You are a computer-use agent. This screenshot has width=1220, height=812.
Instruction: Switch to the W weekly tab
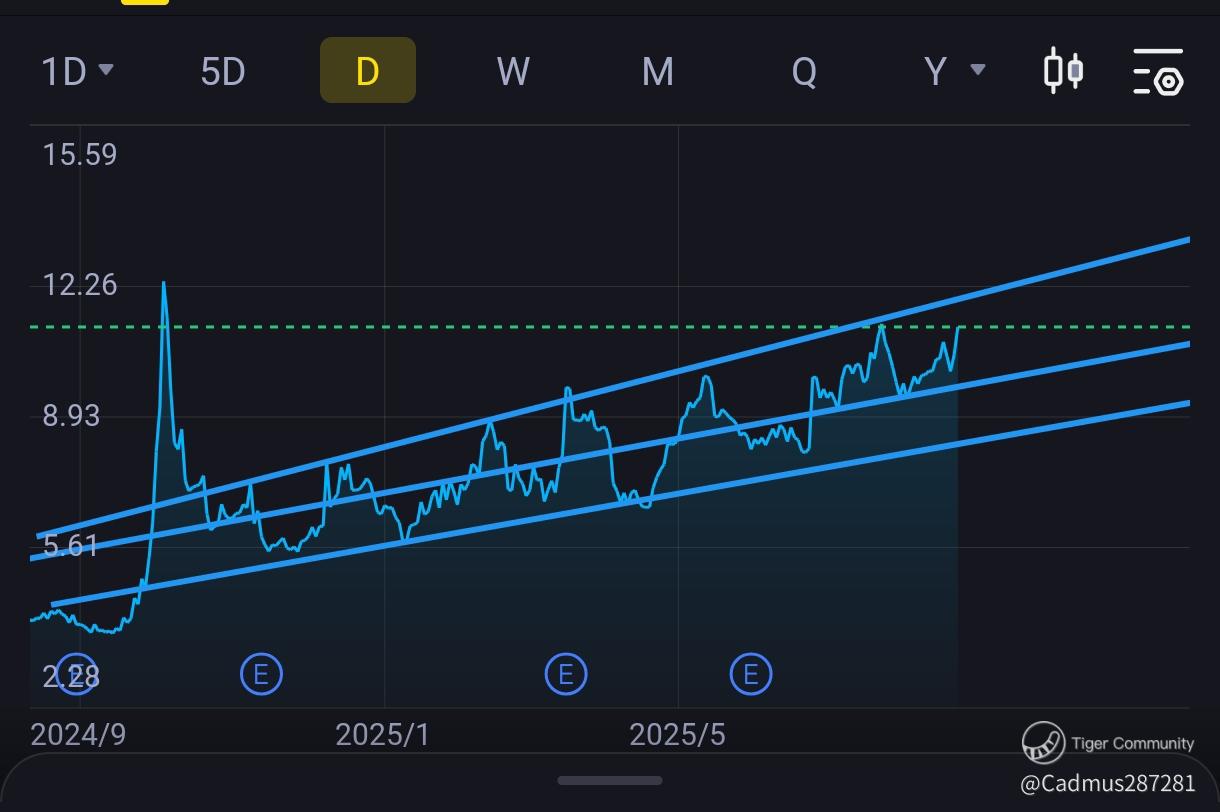coord(513,71)
